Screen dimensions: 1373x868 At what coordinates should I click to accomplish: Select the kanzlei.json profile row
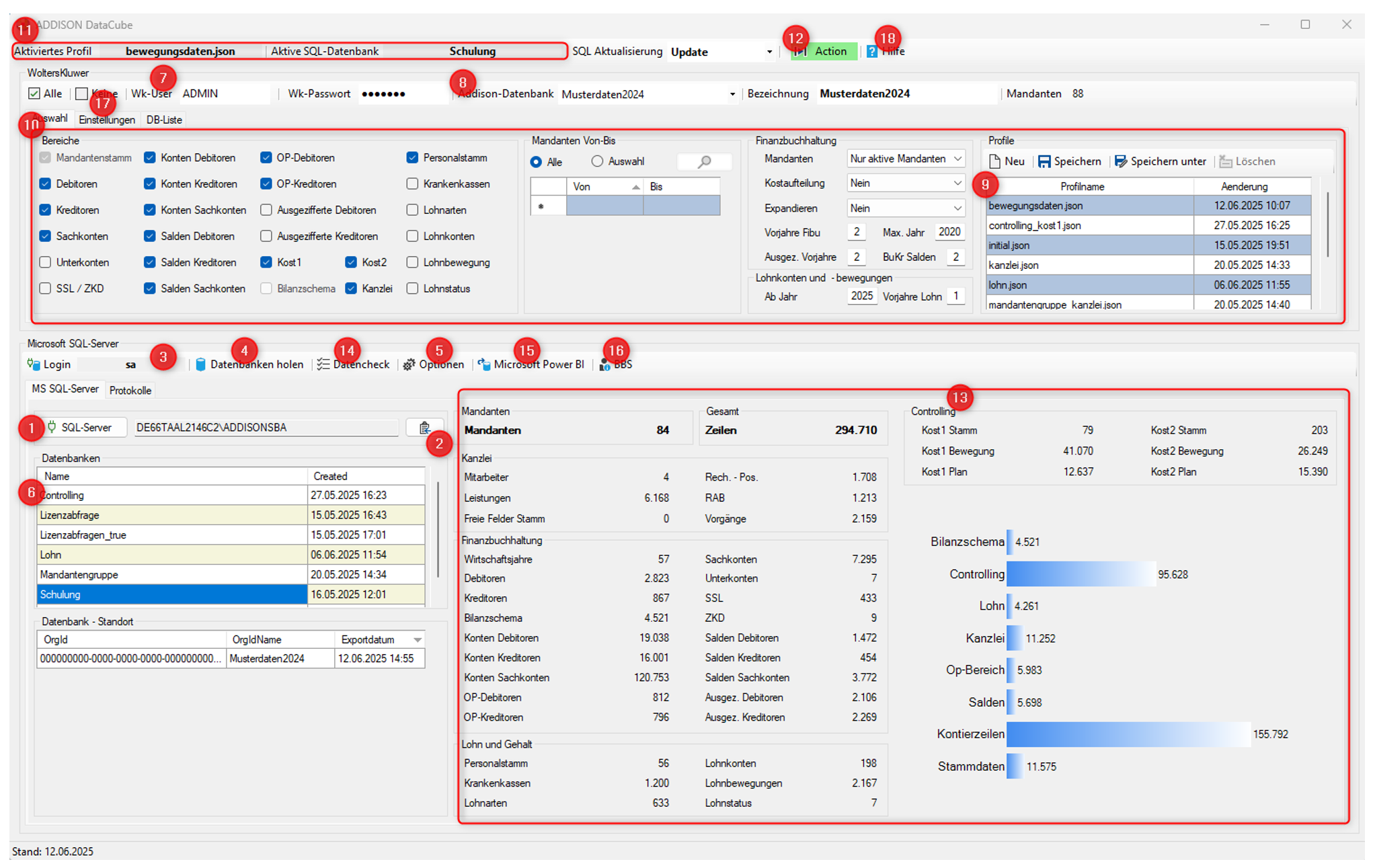[x=1148, y=265]
